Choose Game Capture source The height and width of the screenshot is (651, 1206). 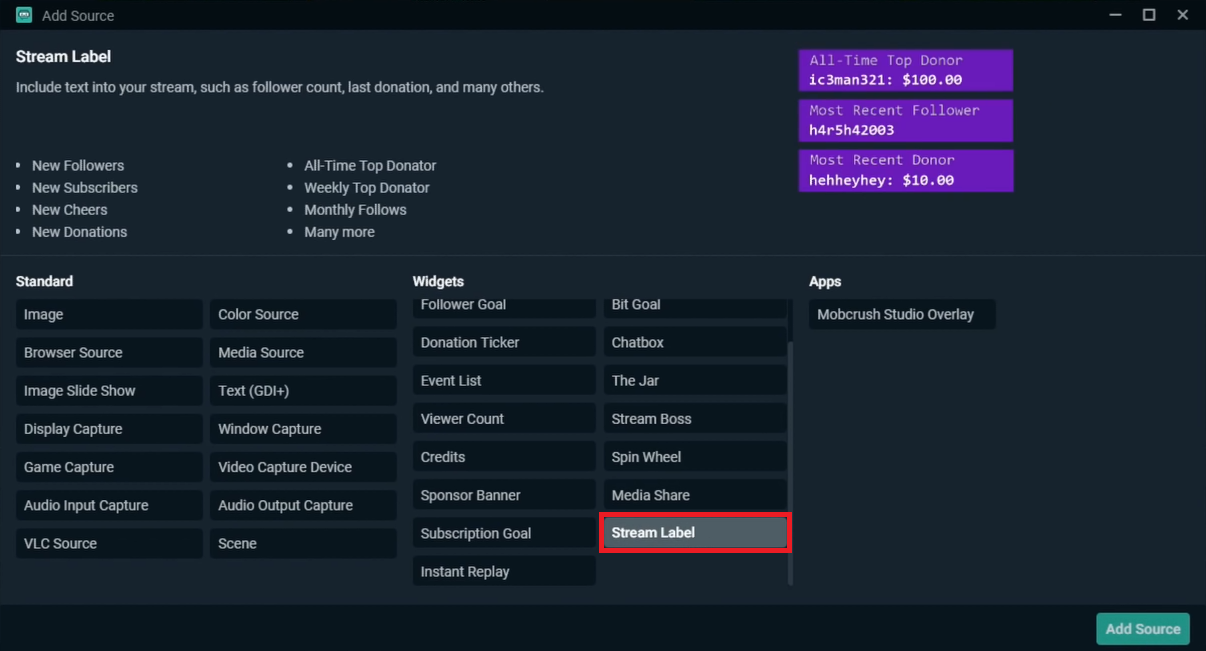click(x=109, y=467)
